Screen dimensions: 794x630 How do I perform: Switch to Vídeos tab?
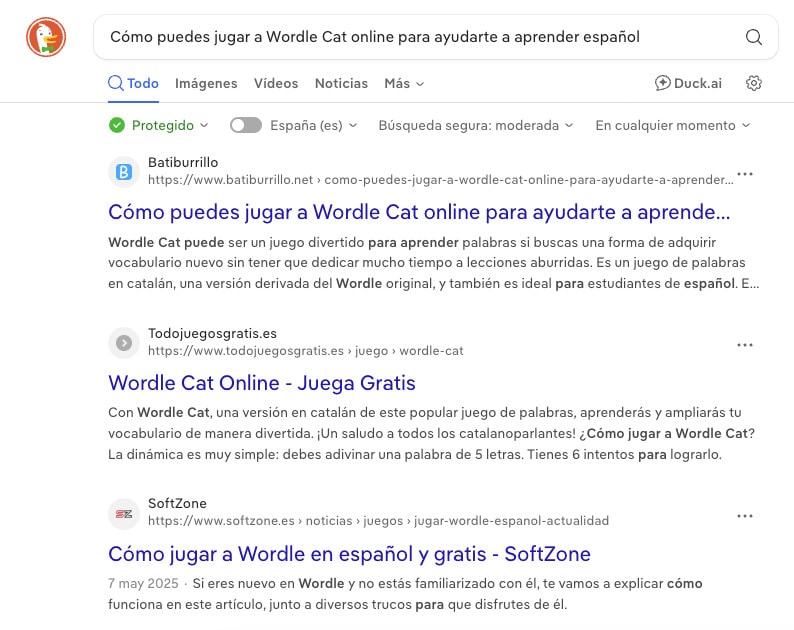pos(276,83)
